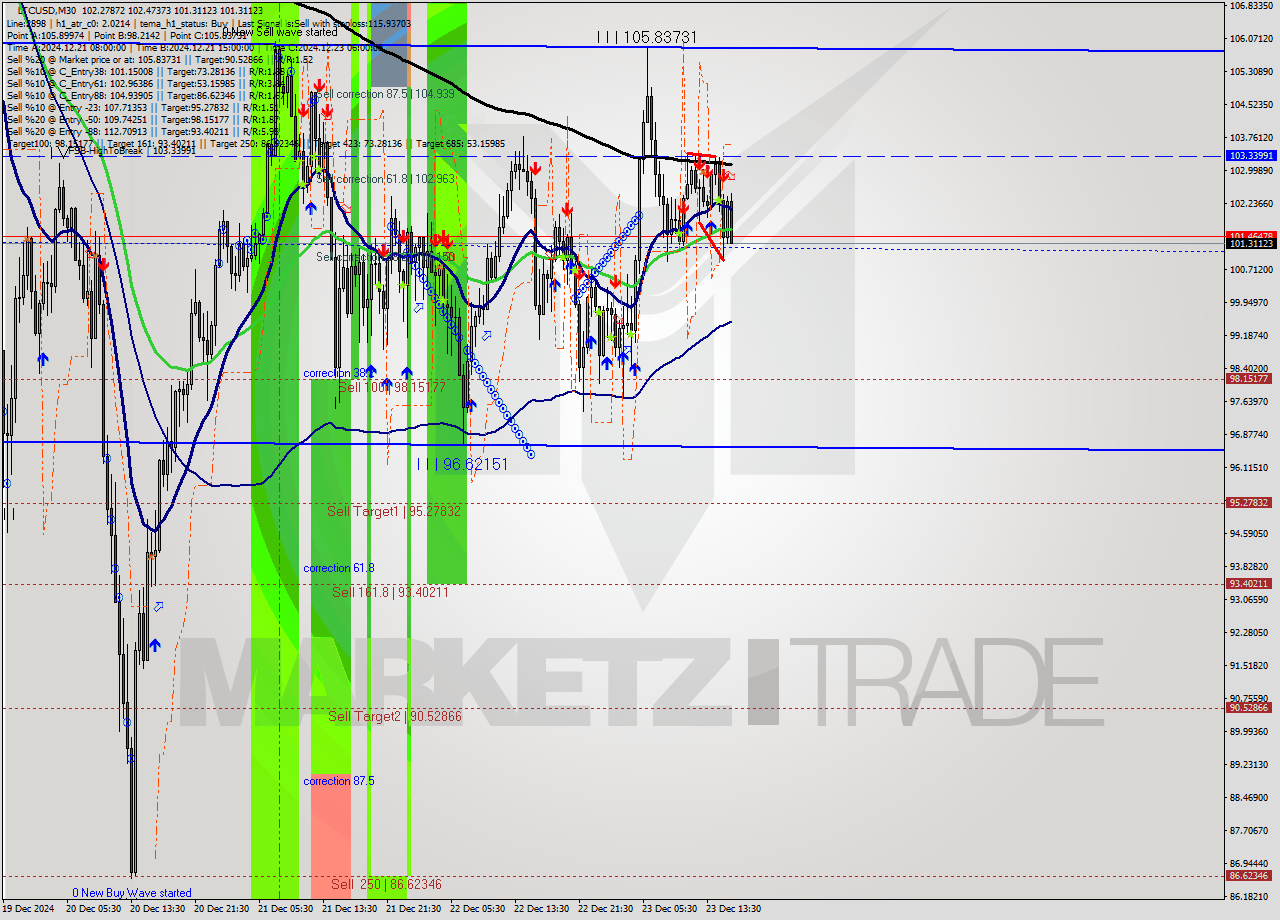Click the 'Sell 250 | 86.62346' label
The image size is (1280, 920).
tap(386, 884)
